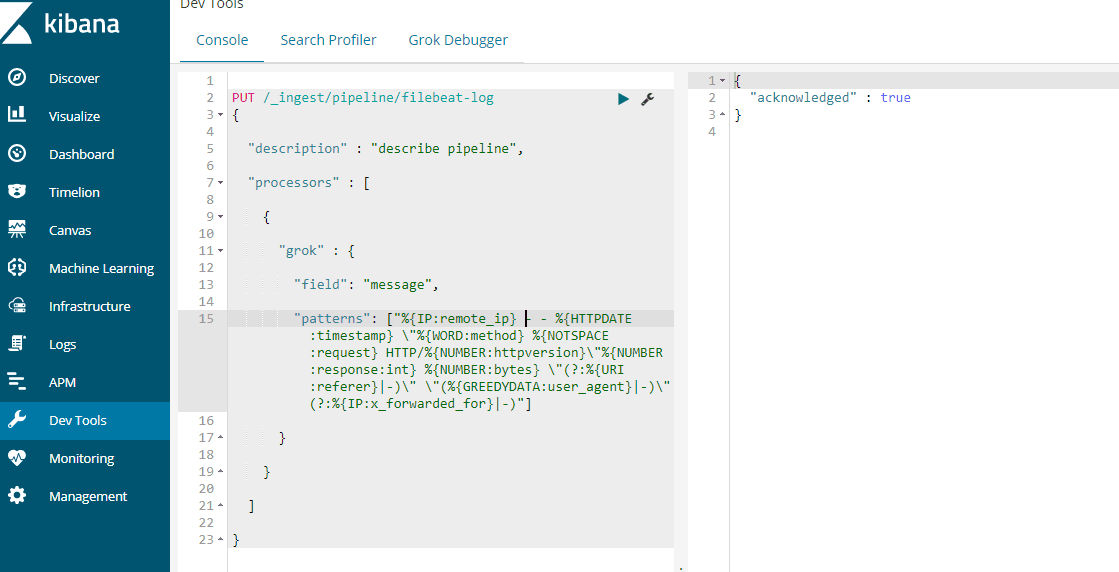This screenshot has width=1119, height=572.
Task: Go to Machine Learning page label
Action: point(101,268)
